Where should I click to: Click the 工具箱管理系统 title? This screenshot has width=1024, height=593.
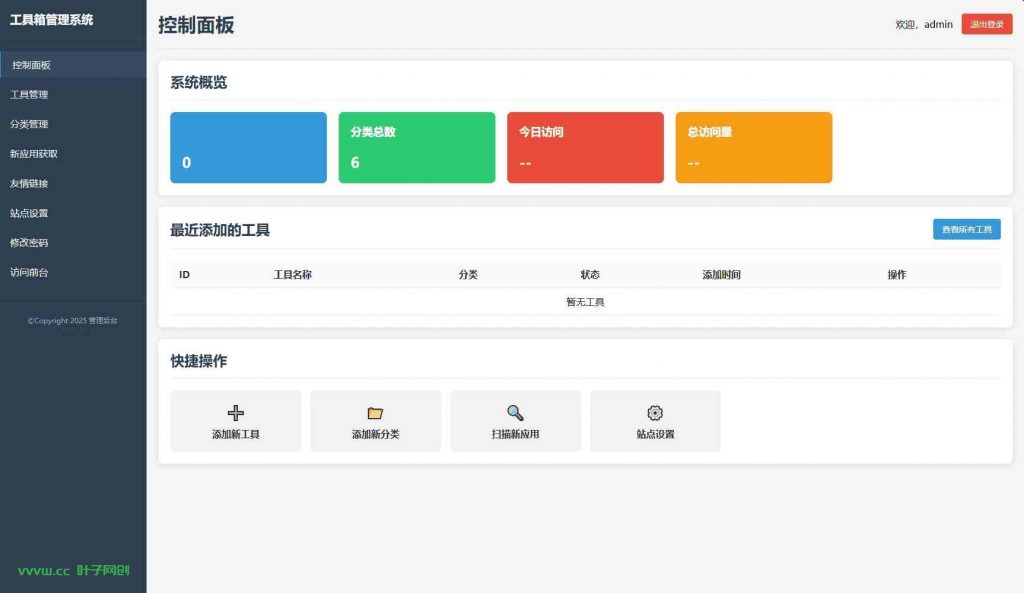pos(52,20)
